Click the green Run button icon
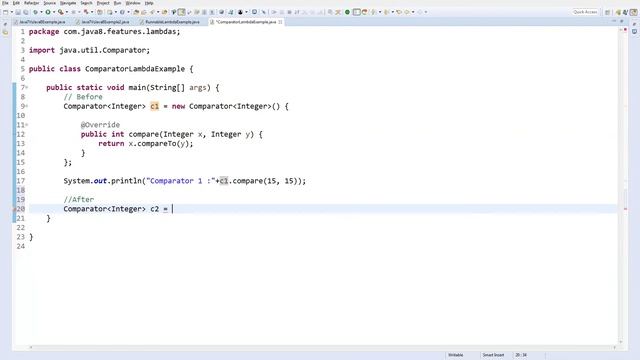The height and width of the screenshot is (360, 640). point(48,12)
